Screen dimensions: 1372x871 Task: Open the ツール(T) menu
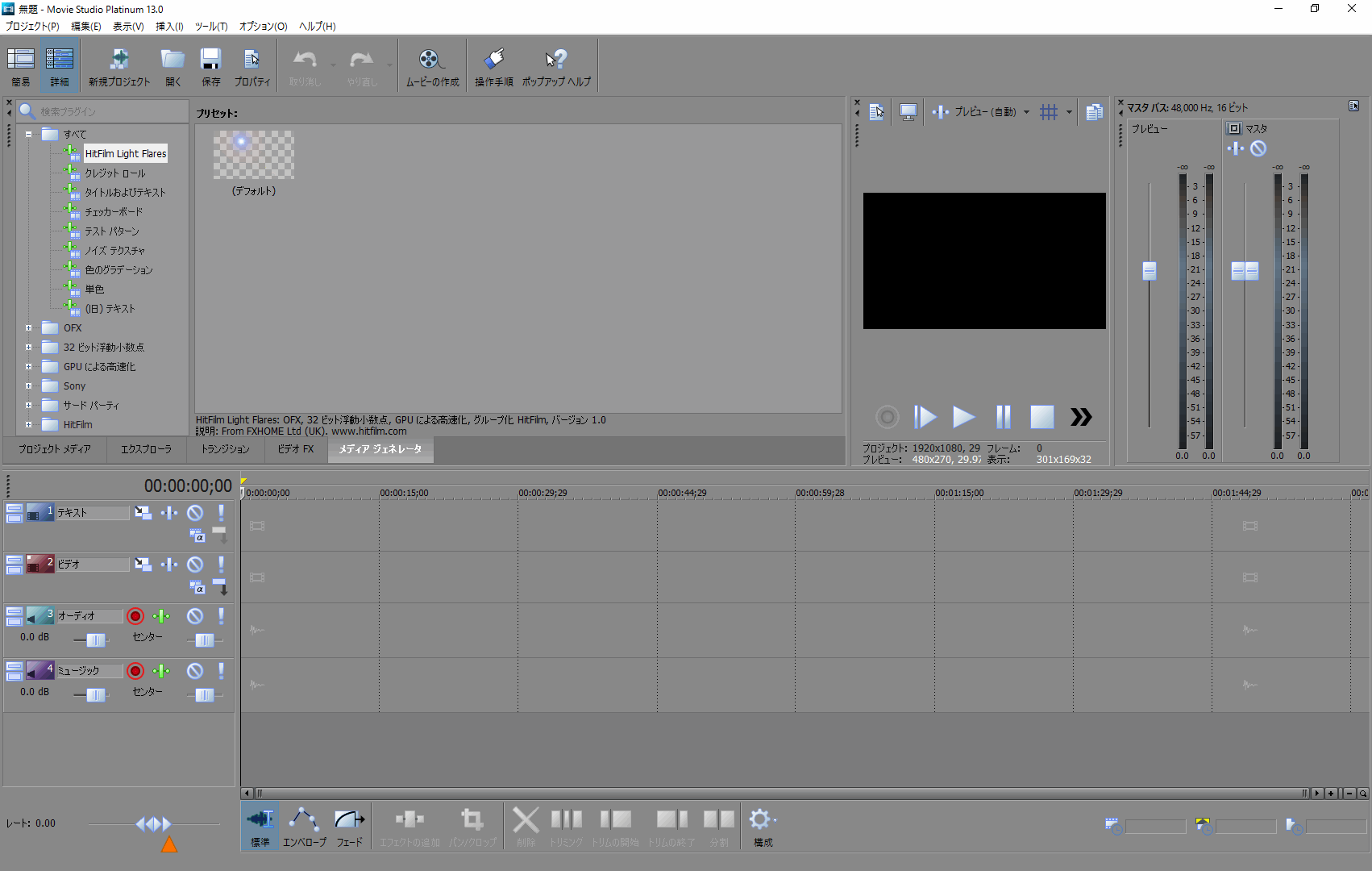[x=211, y=27]
